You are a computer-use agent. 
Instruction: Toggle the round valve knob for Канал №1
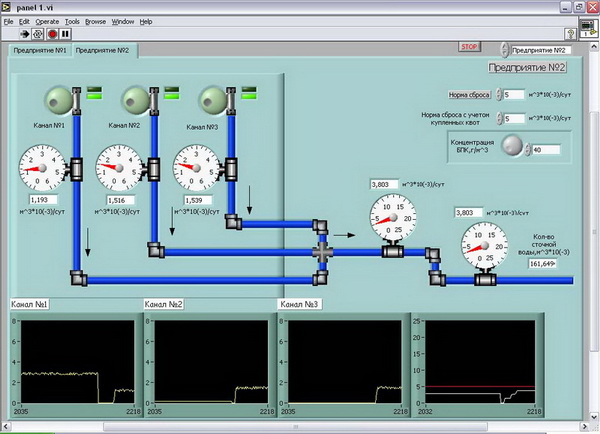point(58,101)
